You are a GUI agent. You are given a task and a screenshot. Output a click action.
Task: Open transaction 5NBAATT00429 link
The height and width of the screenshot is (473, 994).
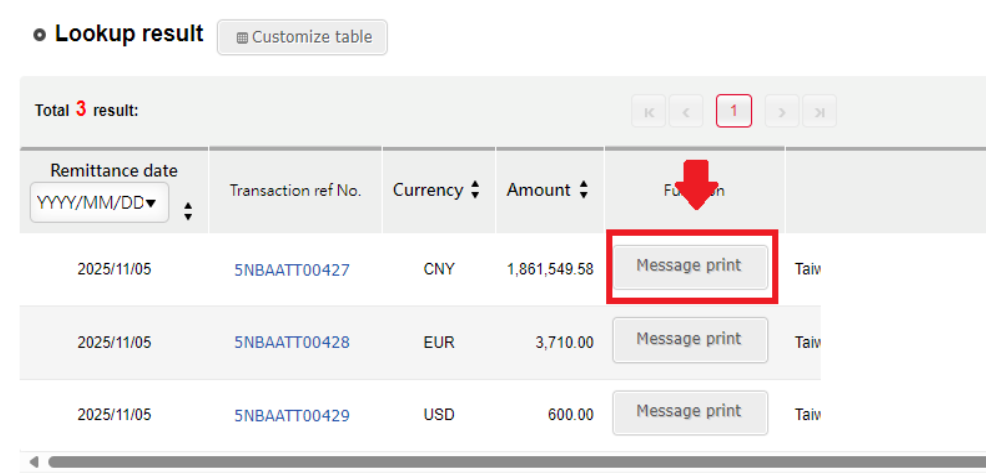pos(292,415)
